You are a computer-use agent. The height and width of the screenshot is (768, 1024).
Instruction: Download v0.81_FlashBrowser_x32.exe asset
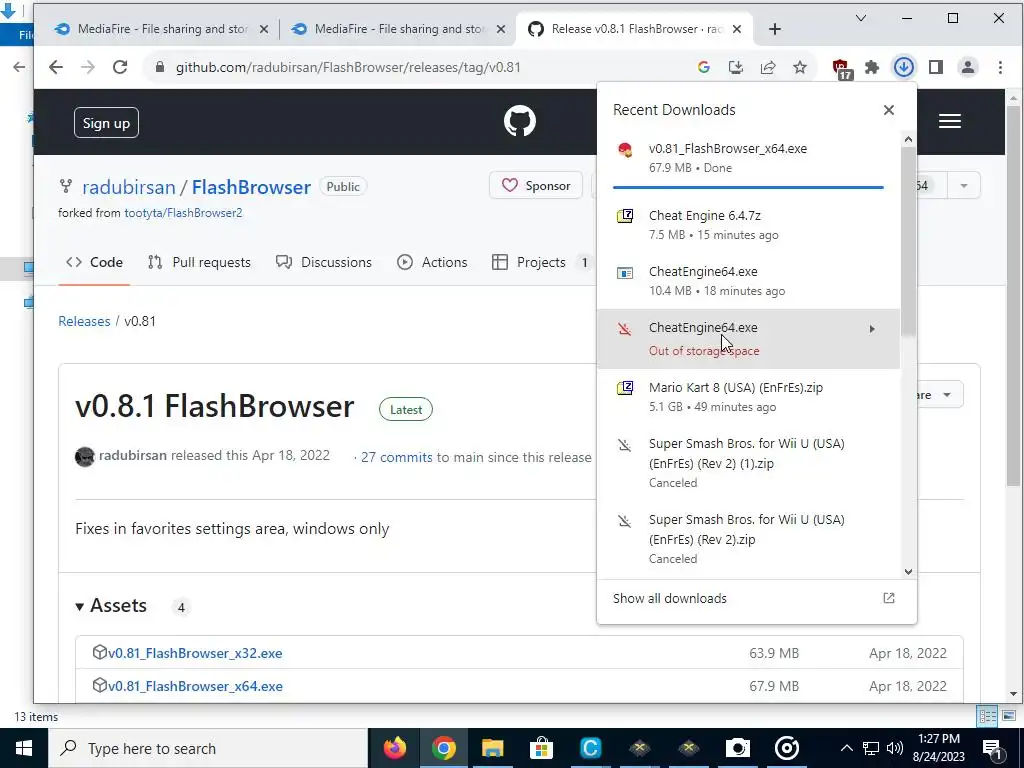(x=195, y=653)
